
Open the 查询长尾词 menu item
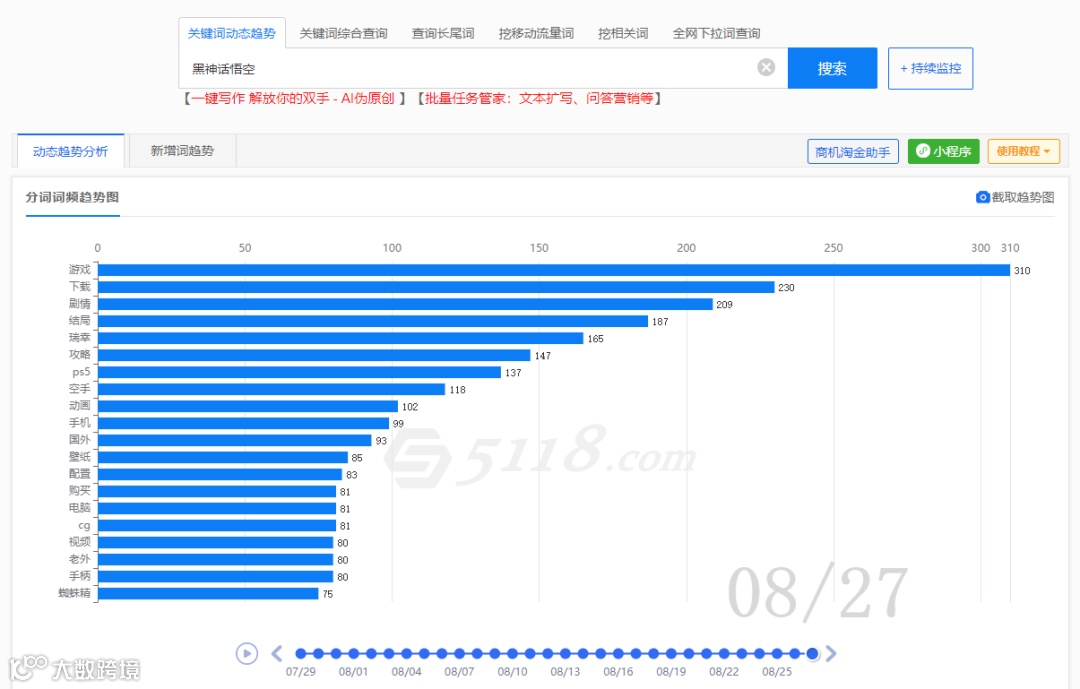[443, 32]
